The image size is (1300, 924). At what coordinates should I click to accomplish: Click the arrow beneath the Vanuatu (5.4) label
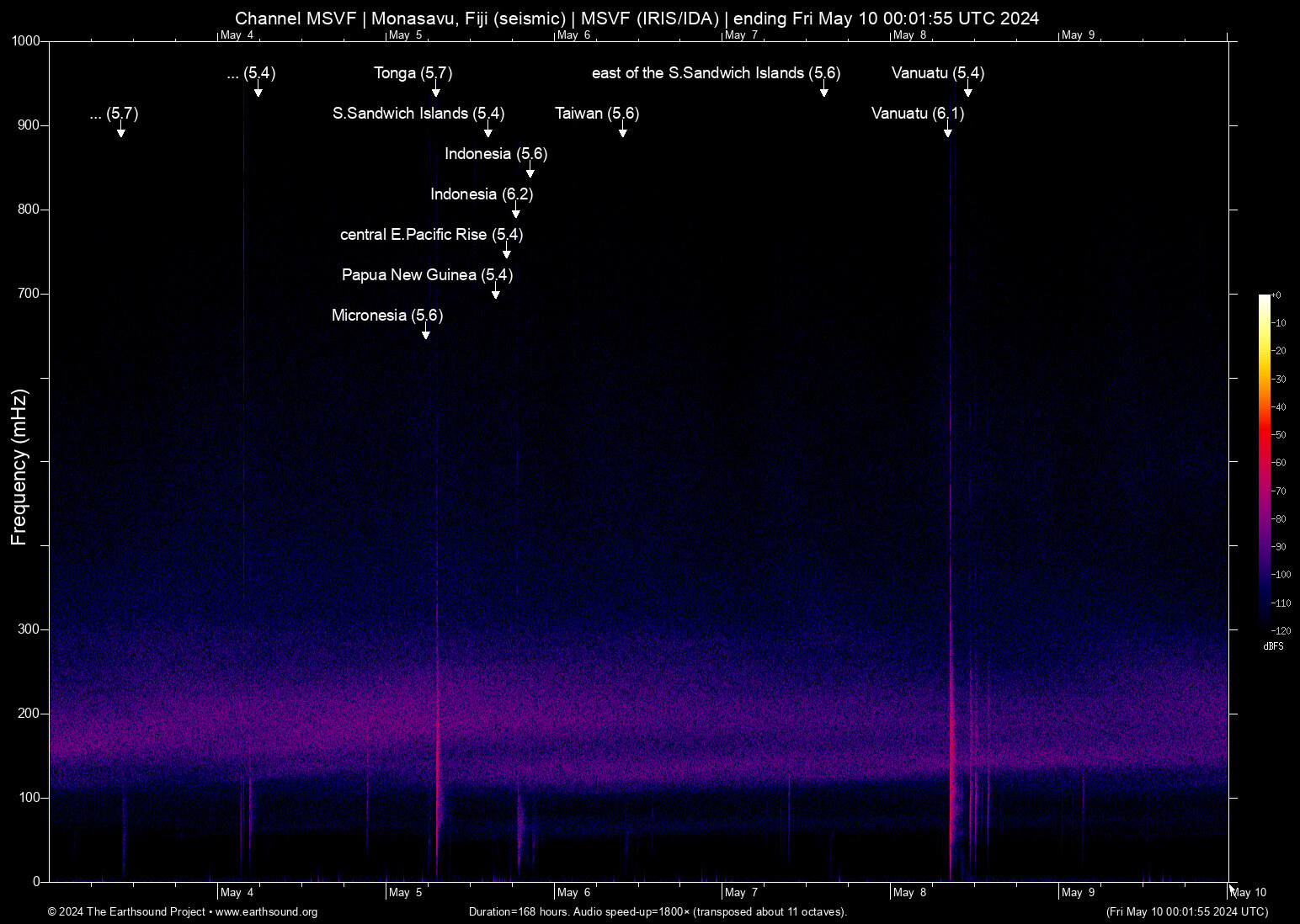coord(967,93)
